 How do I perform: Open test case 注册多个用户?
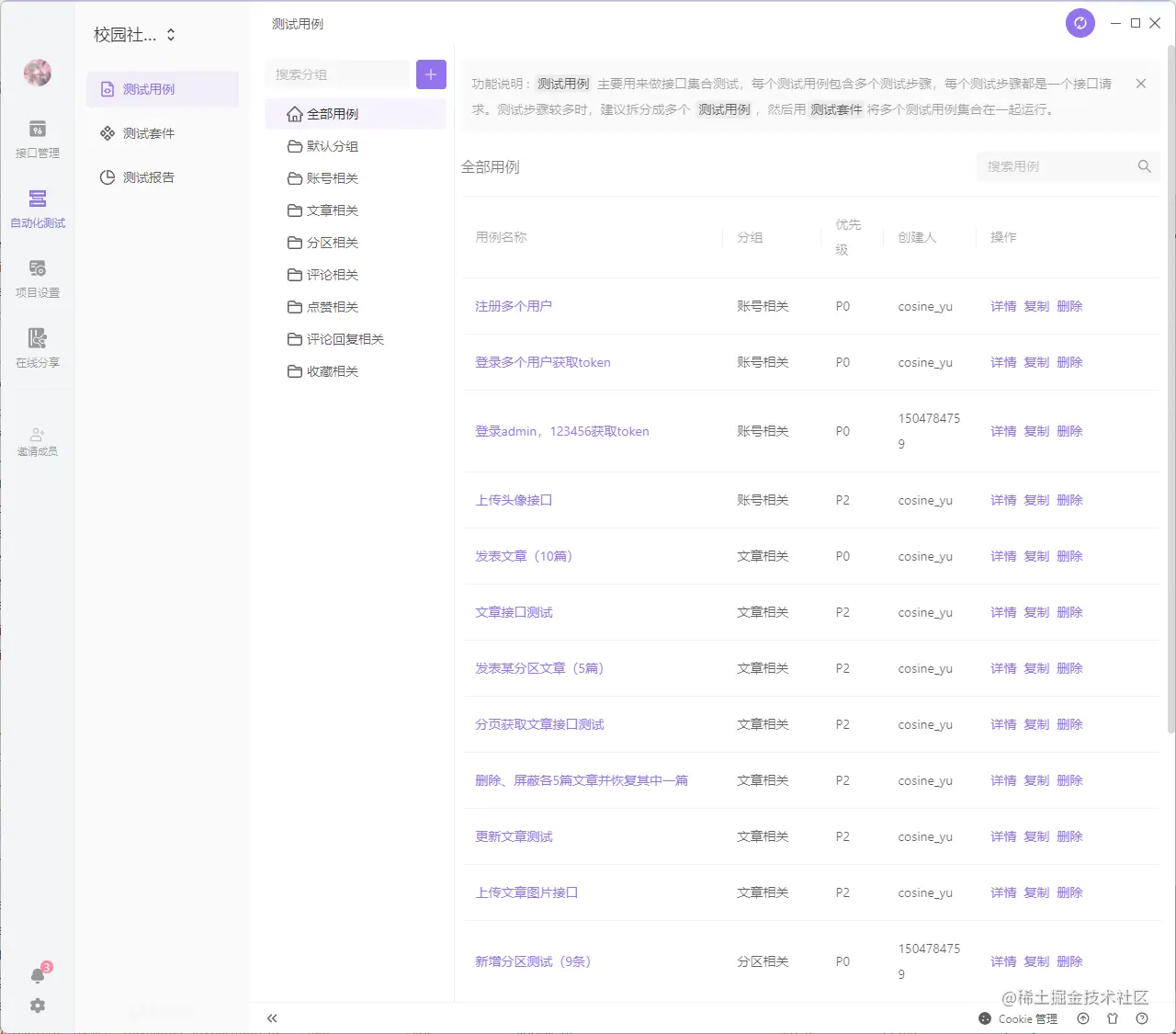pyautogui.click(x=514, y=306)
